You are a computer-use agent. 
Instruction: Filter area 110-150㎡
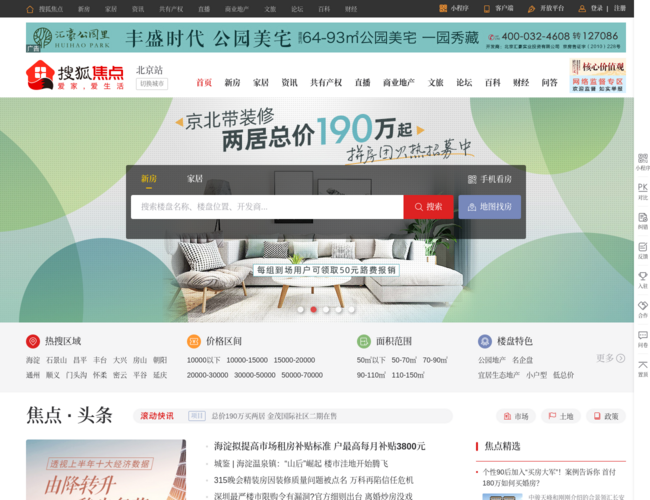[408, 375]
